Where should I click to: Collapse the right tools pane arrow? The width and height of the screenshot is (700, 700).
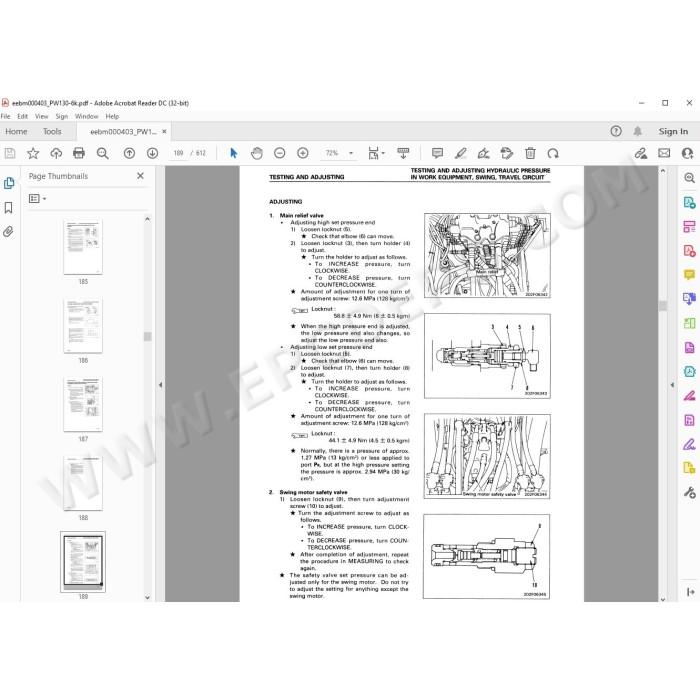(x=672, y=384)
